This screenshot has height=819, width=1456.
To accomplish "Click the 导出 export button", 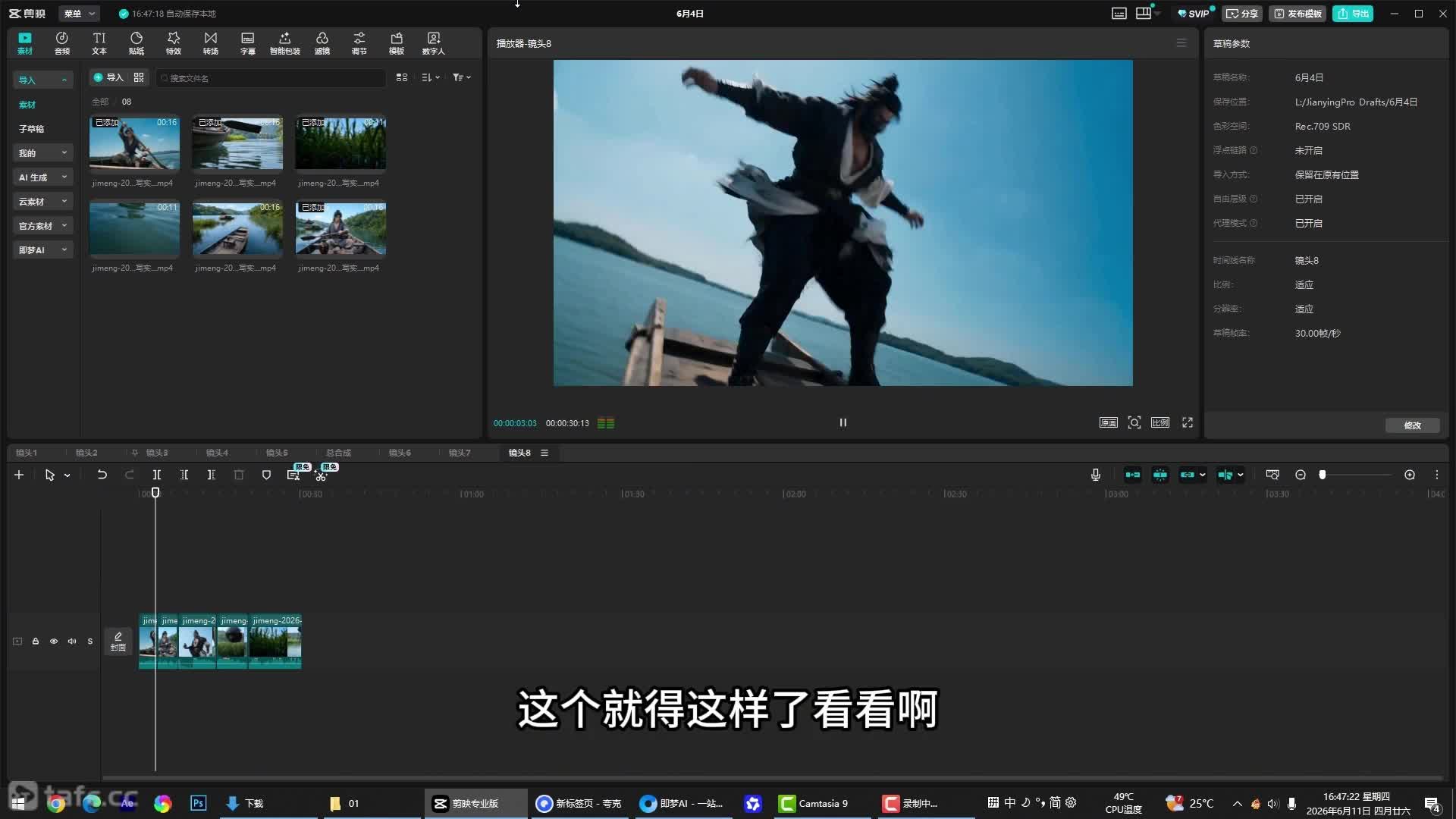I will click(x=1354, y=14).
